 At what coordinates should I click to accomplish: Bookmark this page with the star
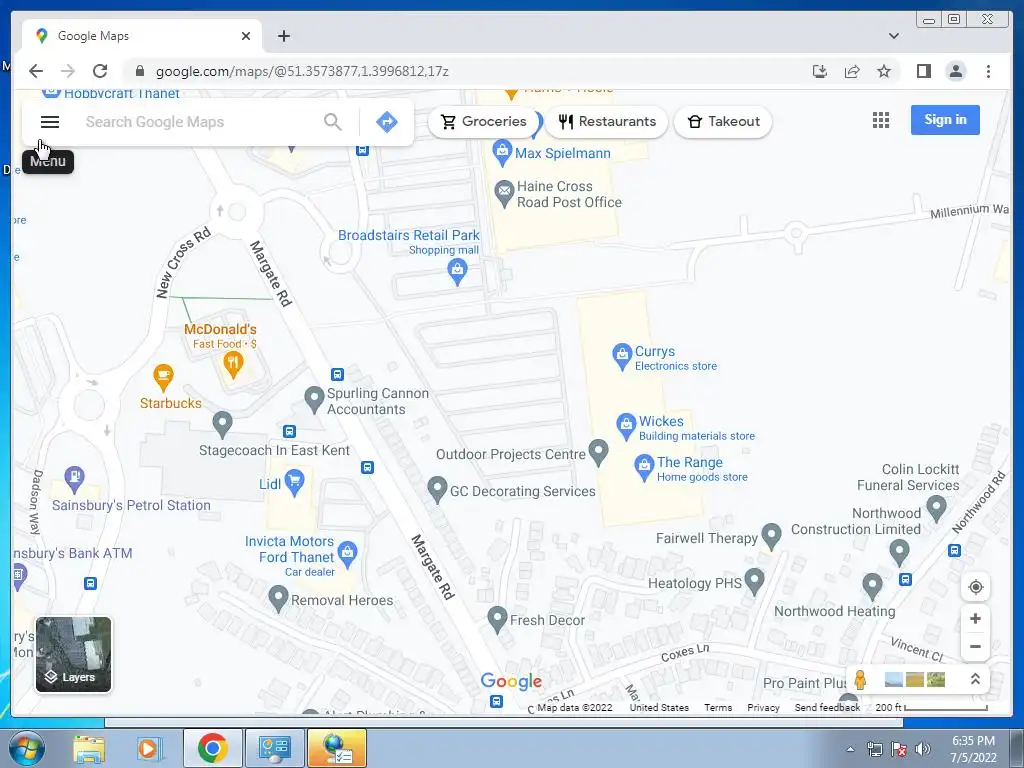[884, 71]
